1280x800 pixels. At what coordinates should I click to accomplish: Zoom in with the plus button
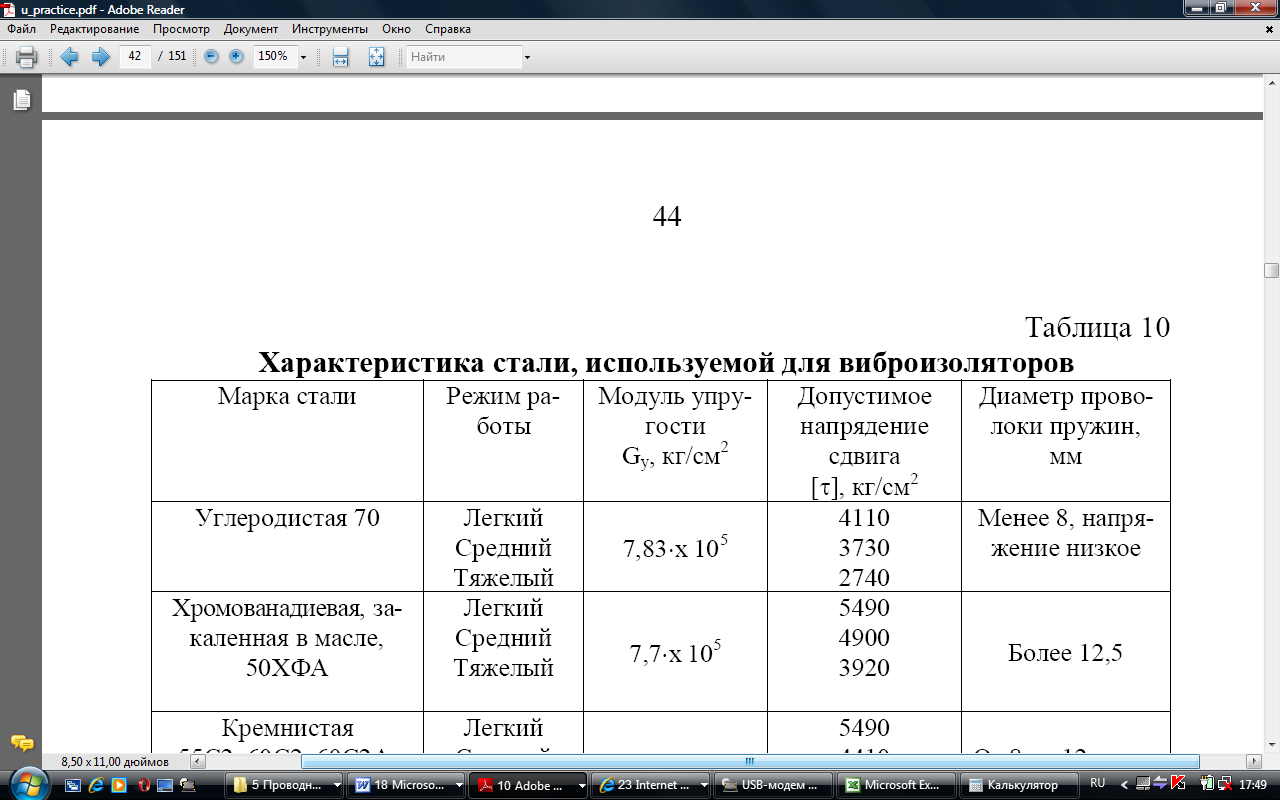(236, 57)
